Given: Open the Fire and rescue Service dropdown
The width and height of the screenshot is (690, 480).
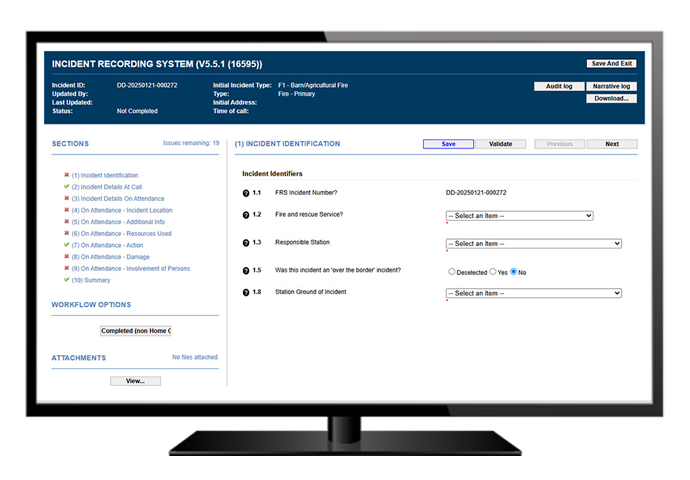Looking at the screenshot, I should pyautogui.click(x=519, y=215).
